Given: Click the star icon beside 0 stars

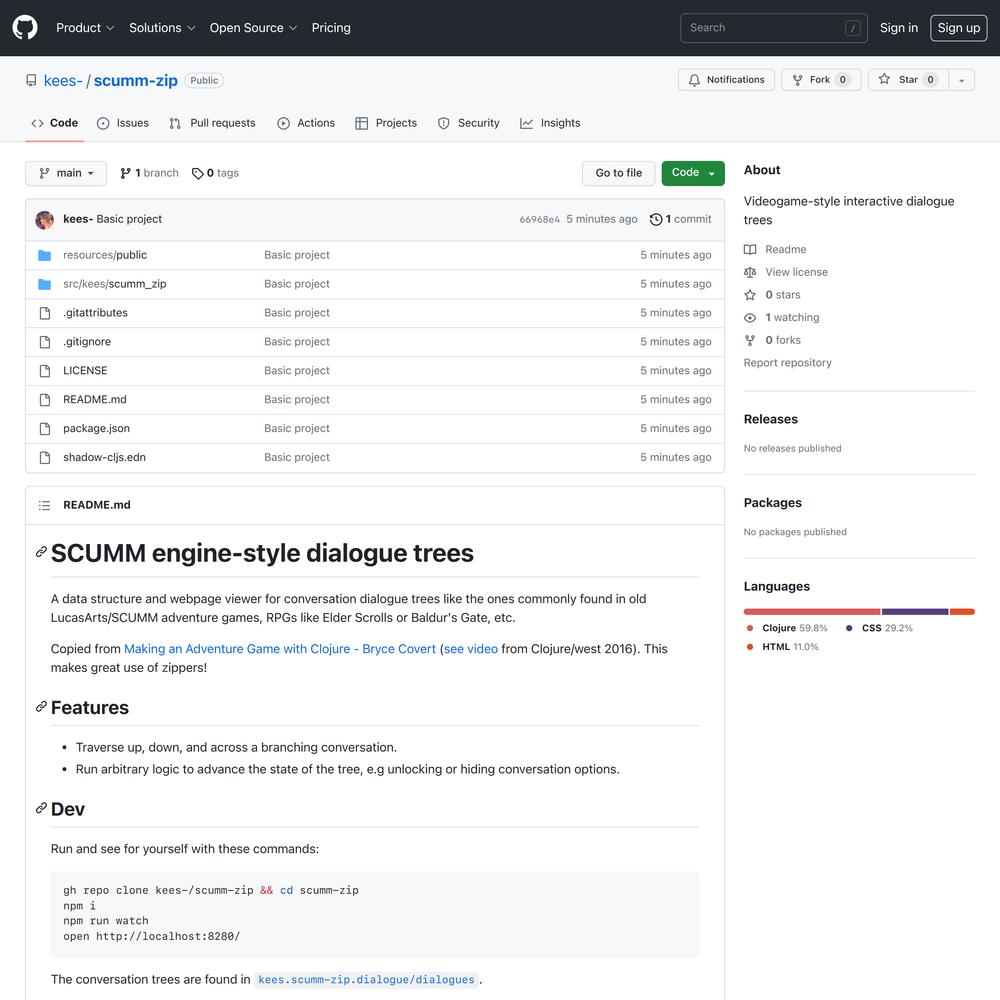Looking at the screenshot, I should coord(750,295).
